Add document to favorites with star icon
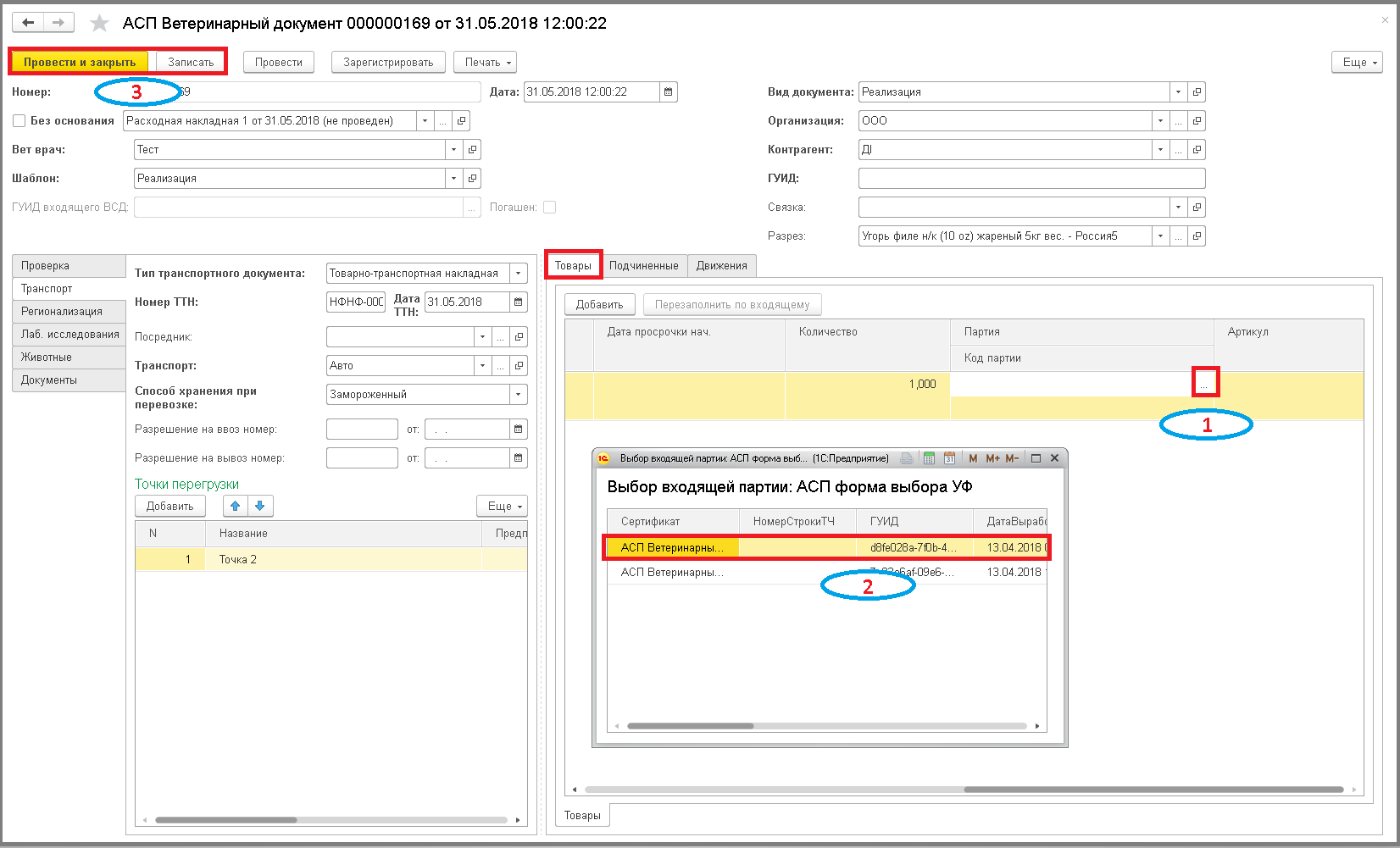Image resolution: width=1400 pixels, height=848 pixels. (100, 24)
